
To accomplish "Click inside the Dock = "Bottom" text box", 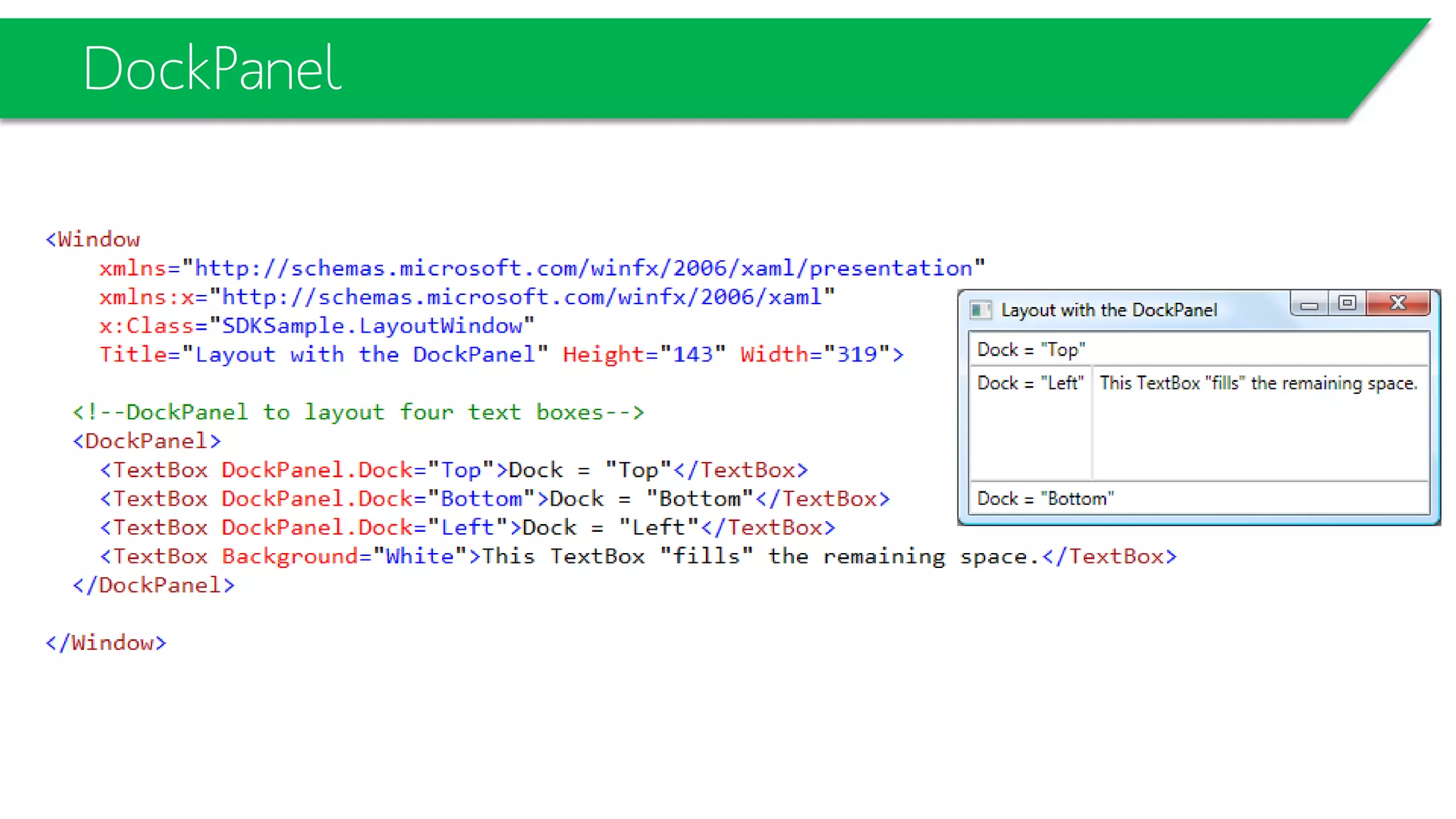I will 1199,499.
